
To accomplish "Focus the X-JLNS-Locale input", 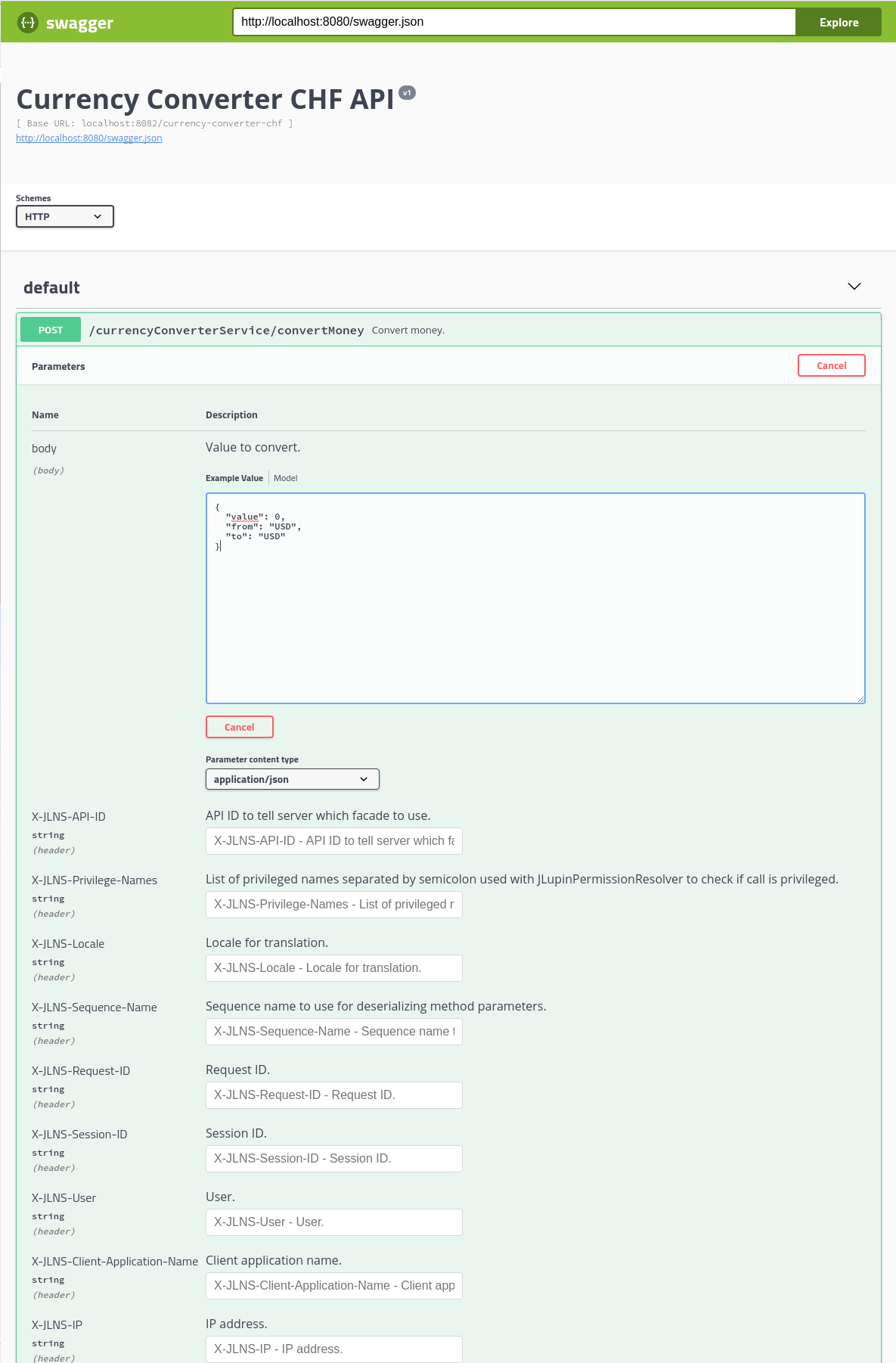I will [333, 968].
